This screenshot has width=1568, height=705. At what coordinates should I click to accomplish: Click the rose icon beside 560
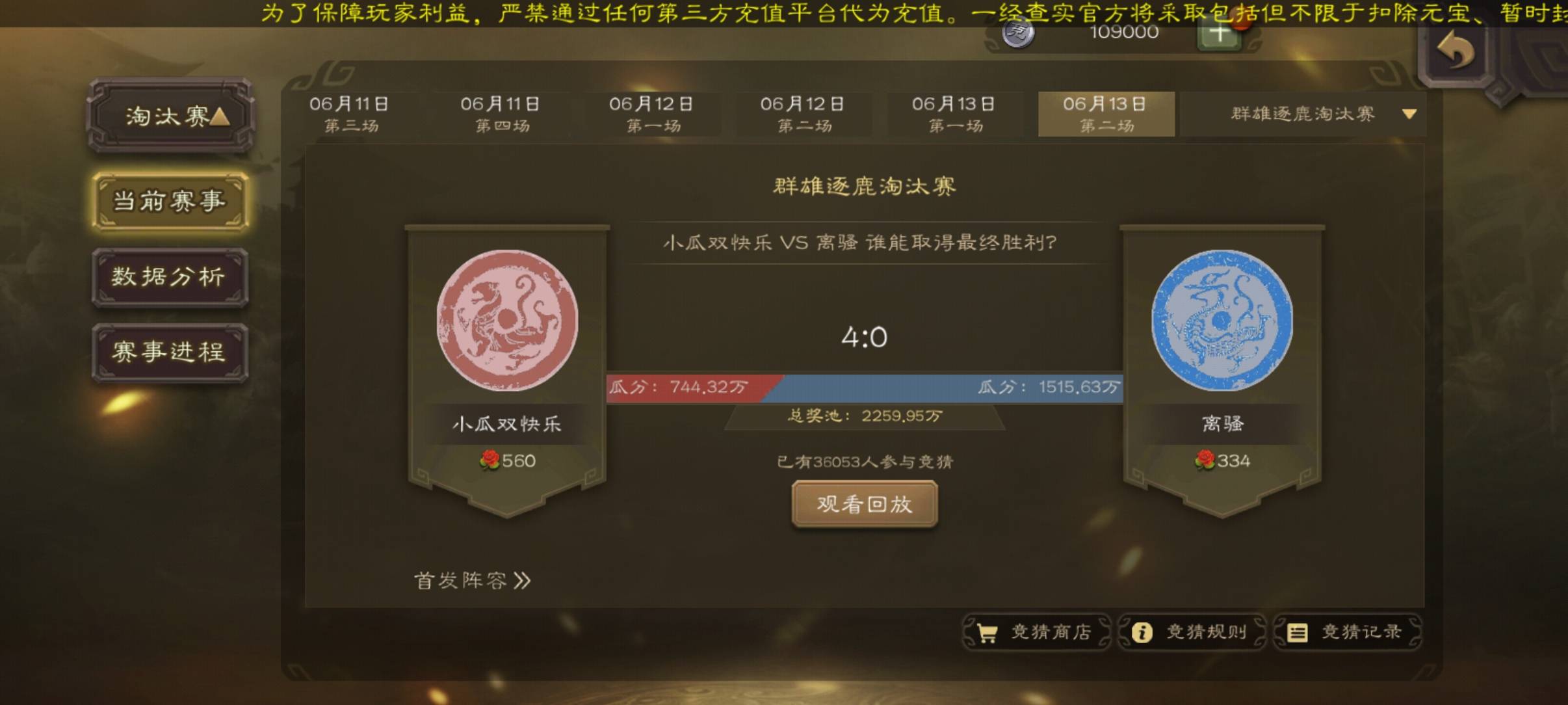click(x=490, y=460)
